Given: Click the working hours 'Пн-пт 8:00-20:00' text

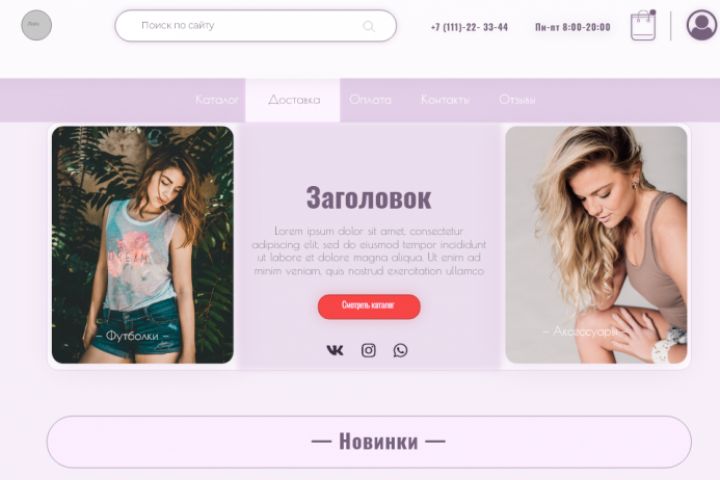Looking at the screenshot, I should 573,27.
